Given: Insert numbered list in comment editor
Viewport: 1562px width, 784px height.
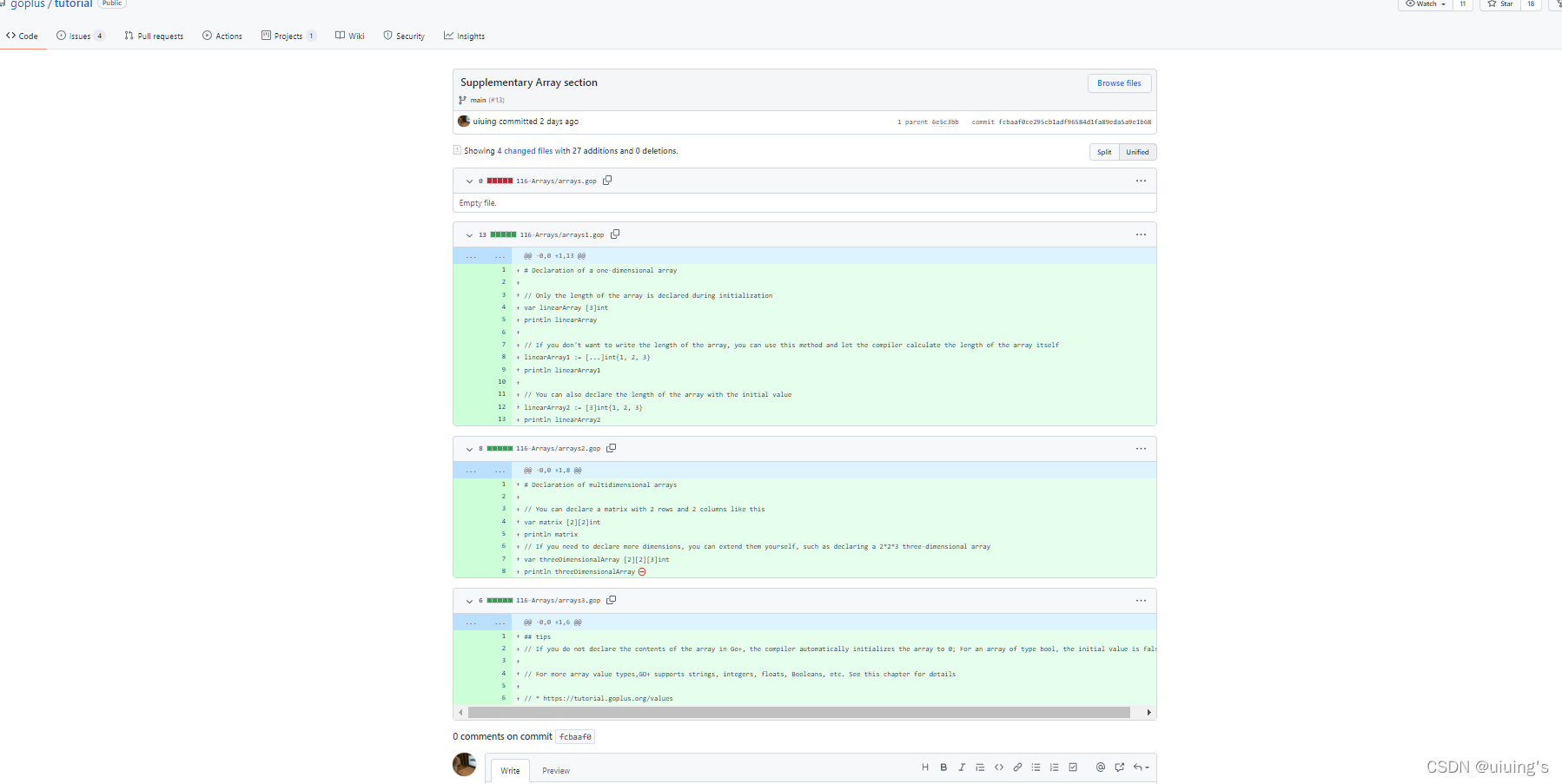Looking at the screenshot, I should point(1054,768).
